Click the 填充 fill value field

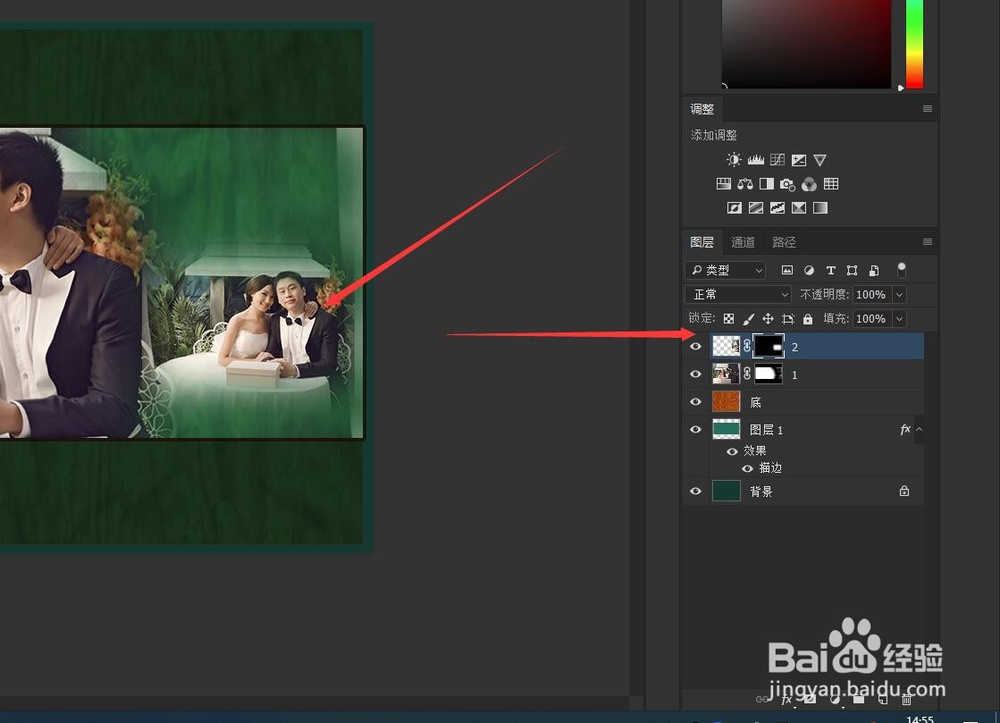(872, 319)
